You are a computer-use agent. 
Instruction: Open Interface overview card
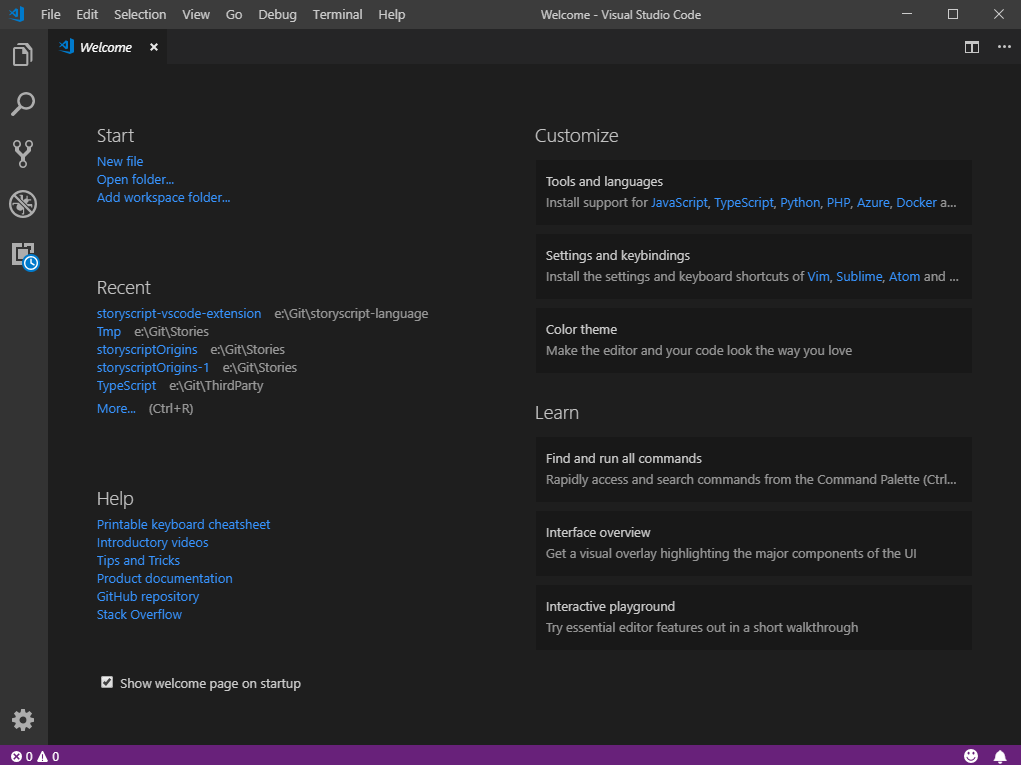[x=753, y=544]
